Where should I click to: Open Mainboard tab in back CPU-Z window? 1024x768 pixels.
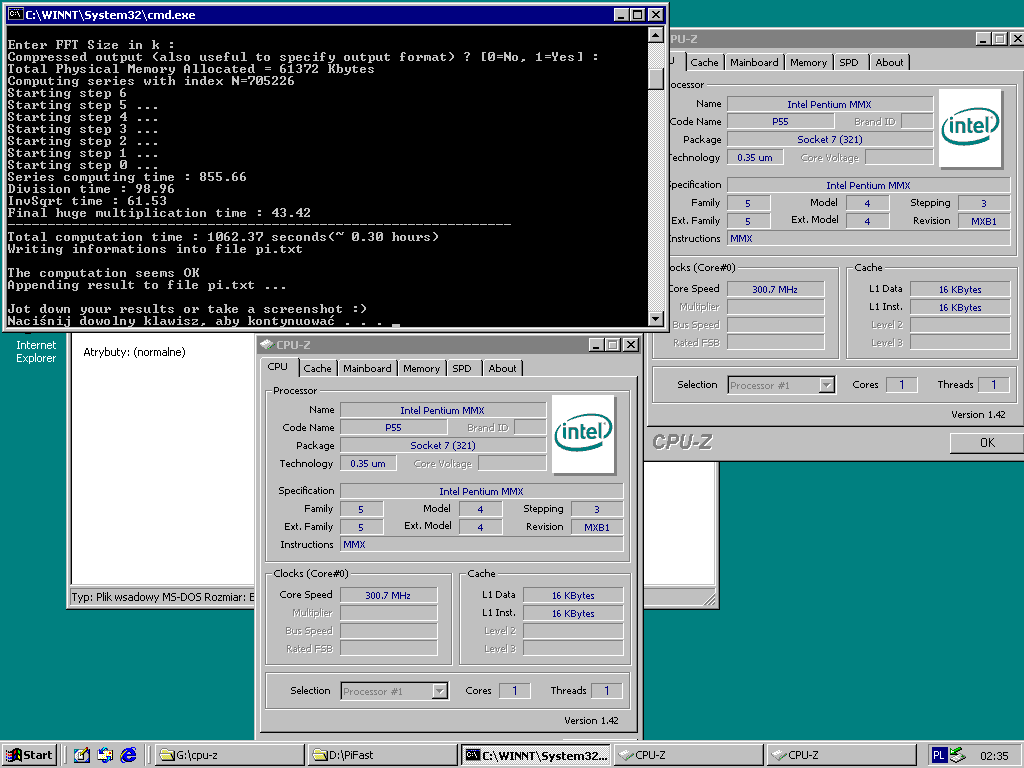pos(754,62)
